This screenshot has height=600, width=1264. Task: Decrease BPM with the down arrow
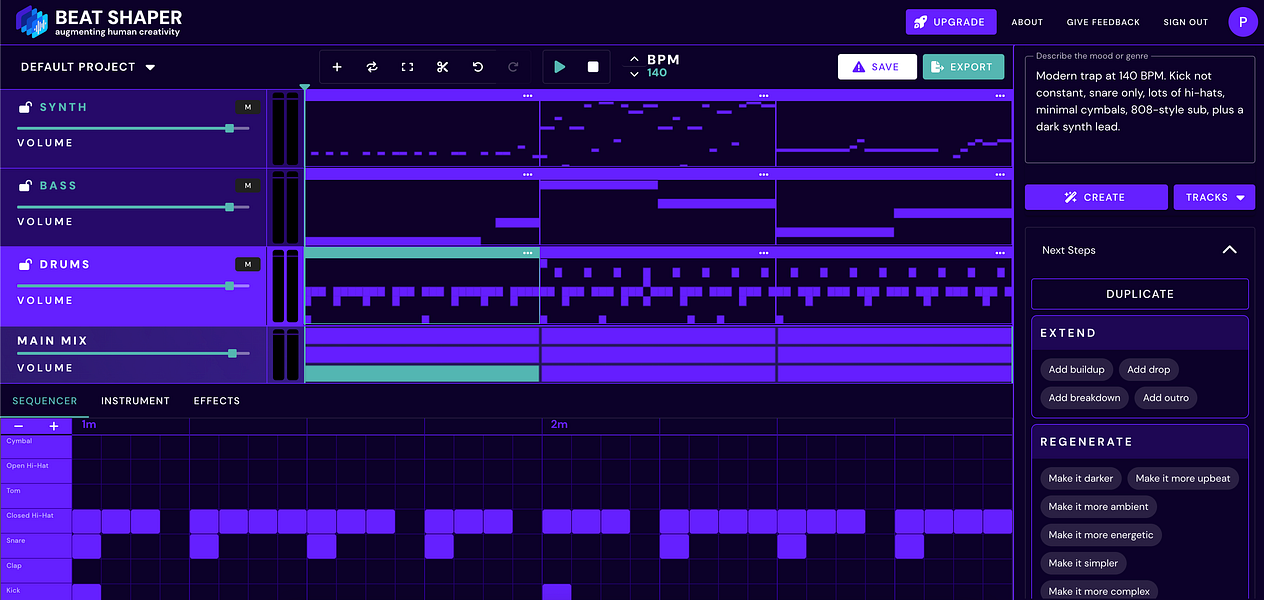(x=634, y=74)
